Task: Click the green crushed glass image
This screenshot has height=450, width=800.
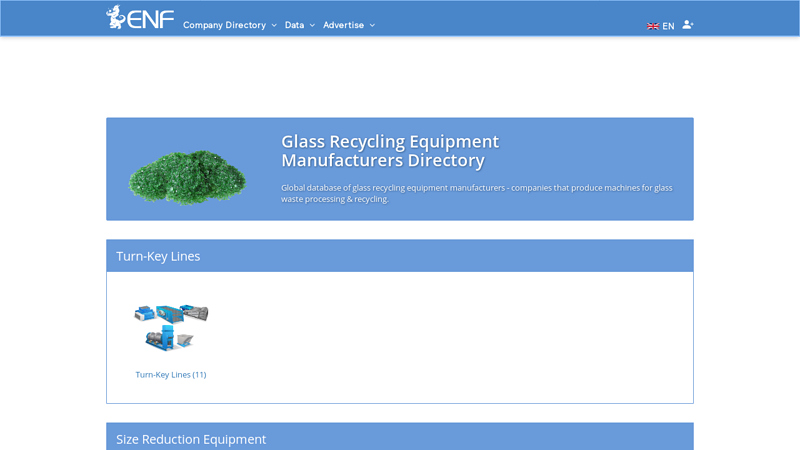Action: (187, 177)
